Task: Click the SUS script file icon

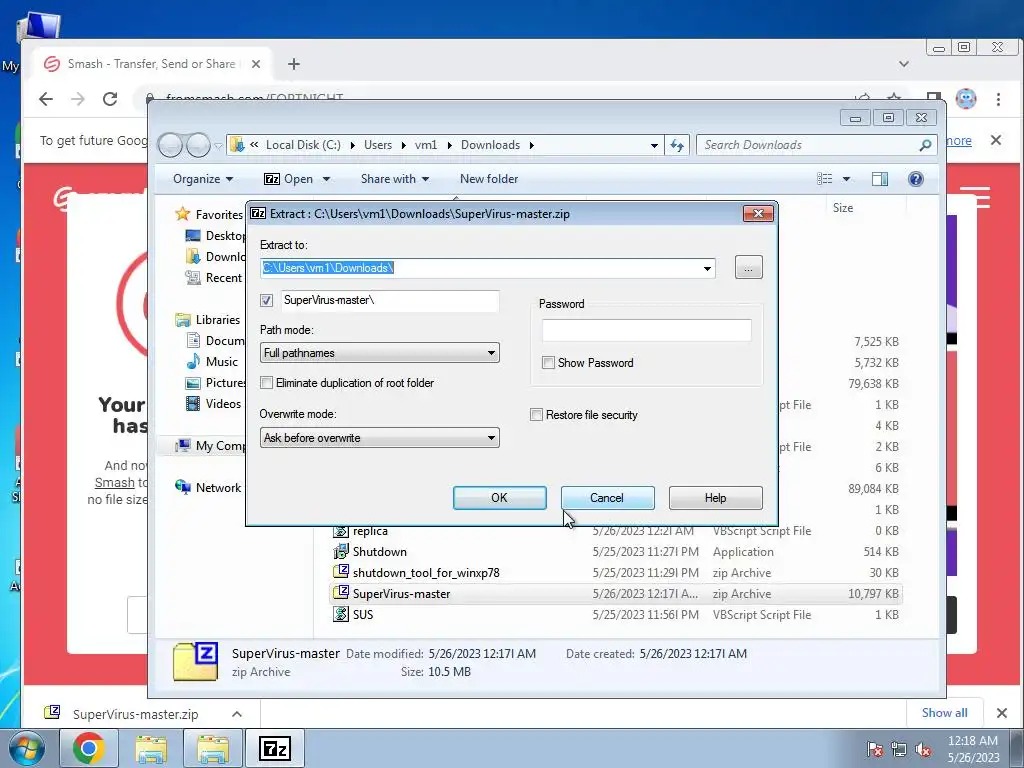Action: coord(341,614)
